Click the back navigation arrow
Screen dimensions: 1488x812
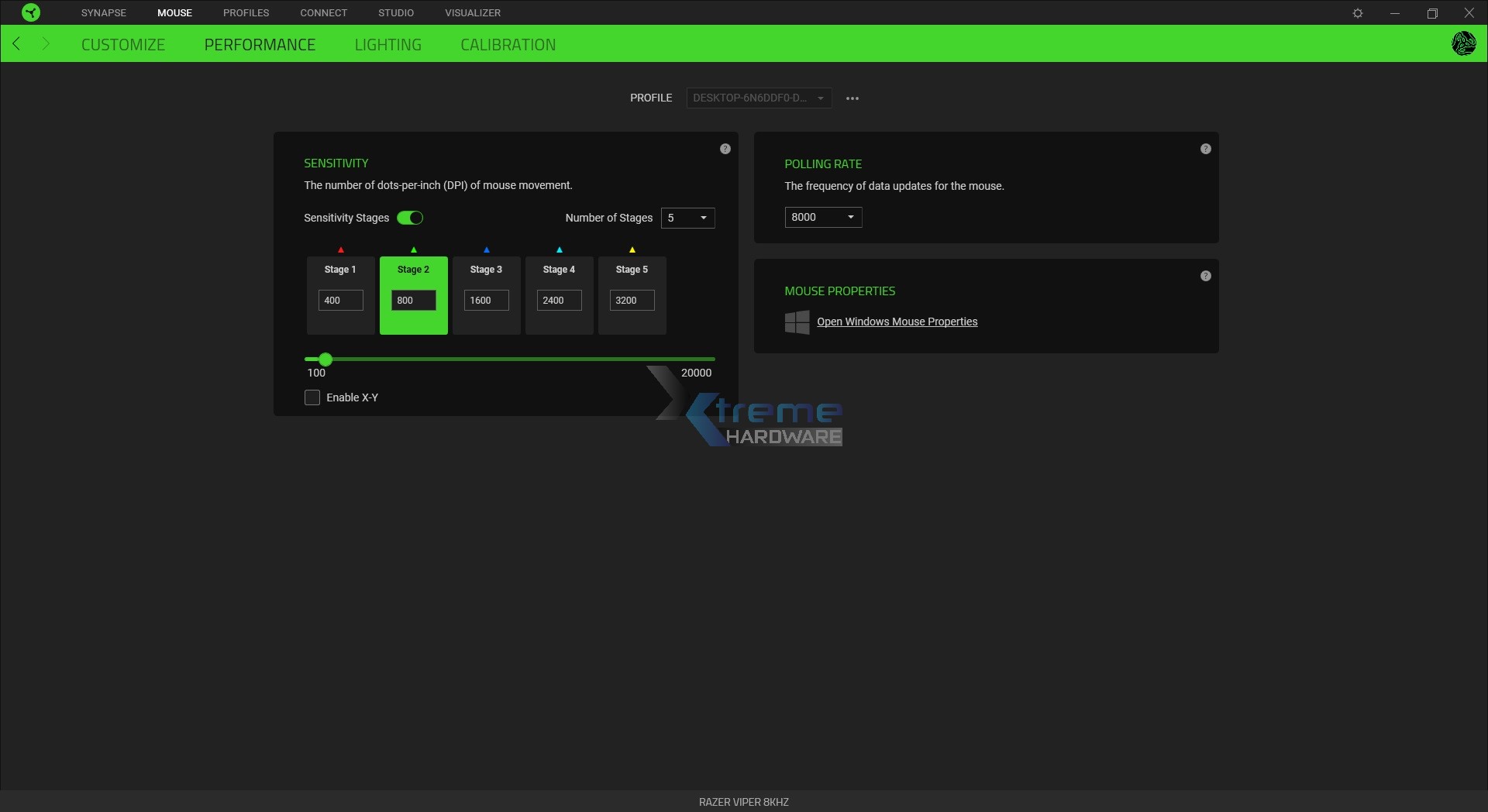point(15,43)
